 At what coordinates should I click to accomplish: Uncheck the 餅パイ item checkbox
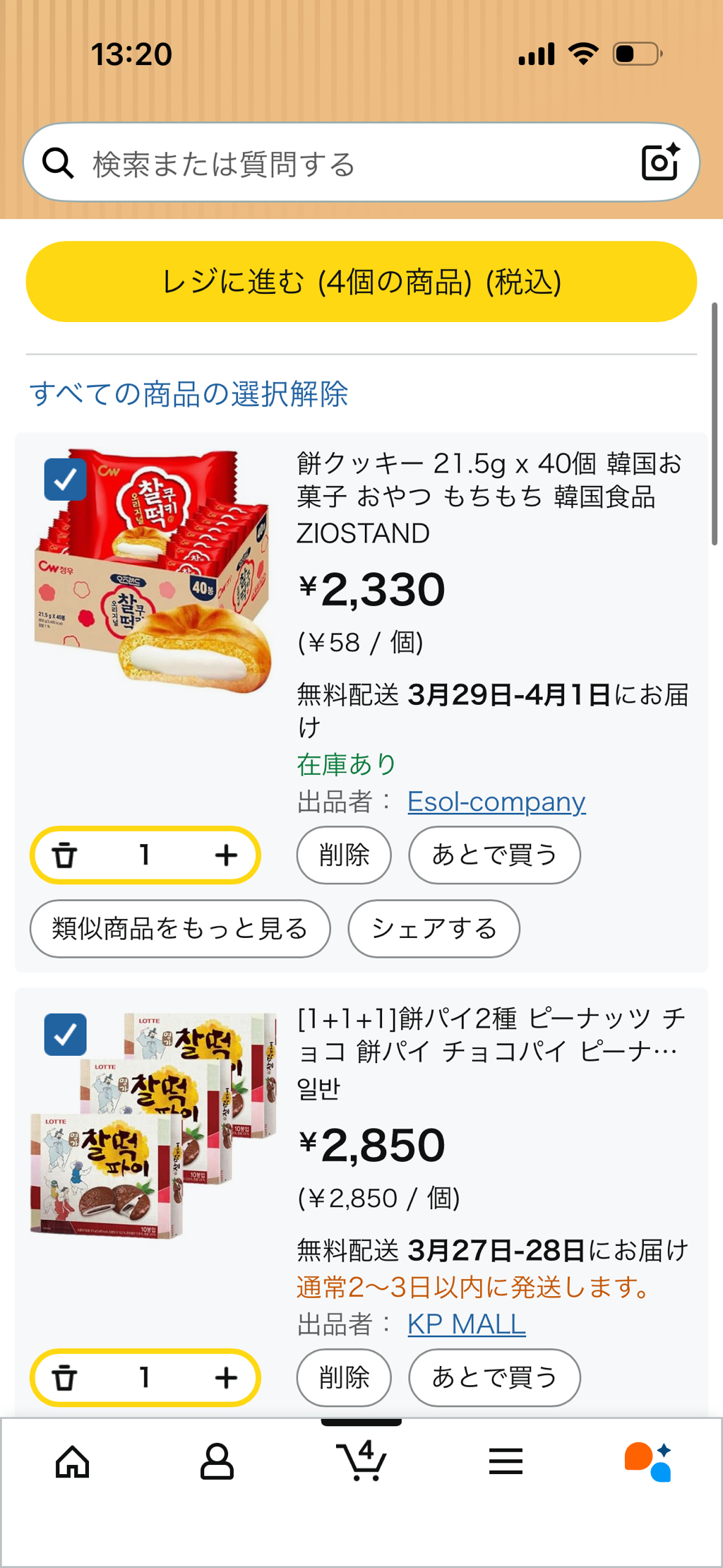click(65, 1035)
